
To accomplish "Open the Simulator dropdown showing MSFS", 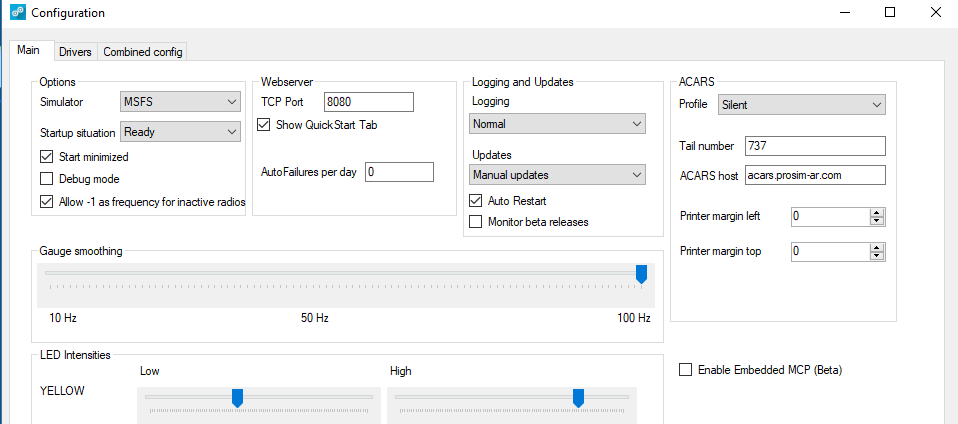I will tap(180, 102).
